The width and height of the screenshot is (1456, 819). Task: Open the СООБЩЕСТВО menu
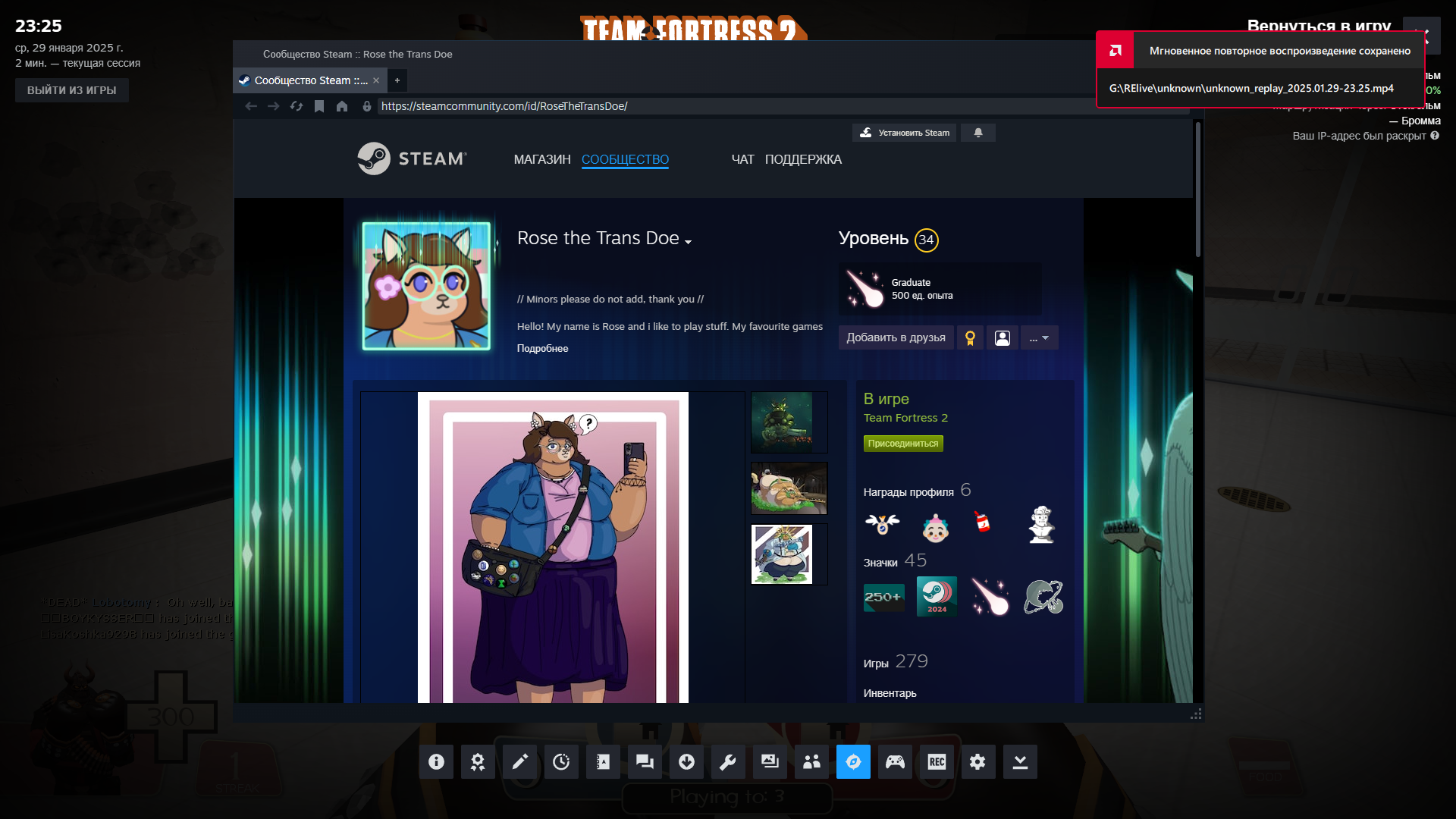coord(625,159)
